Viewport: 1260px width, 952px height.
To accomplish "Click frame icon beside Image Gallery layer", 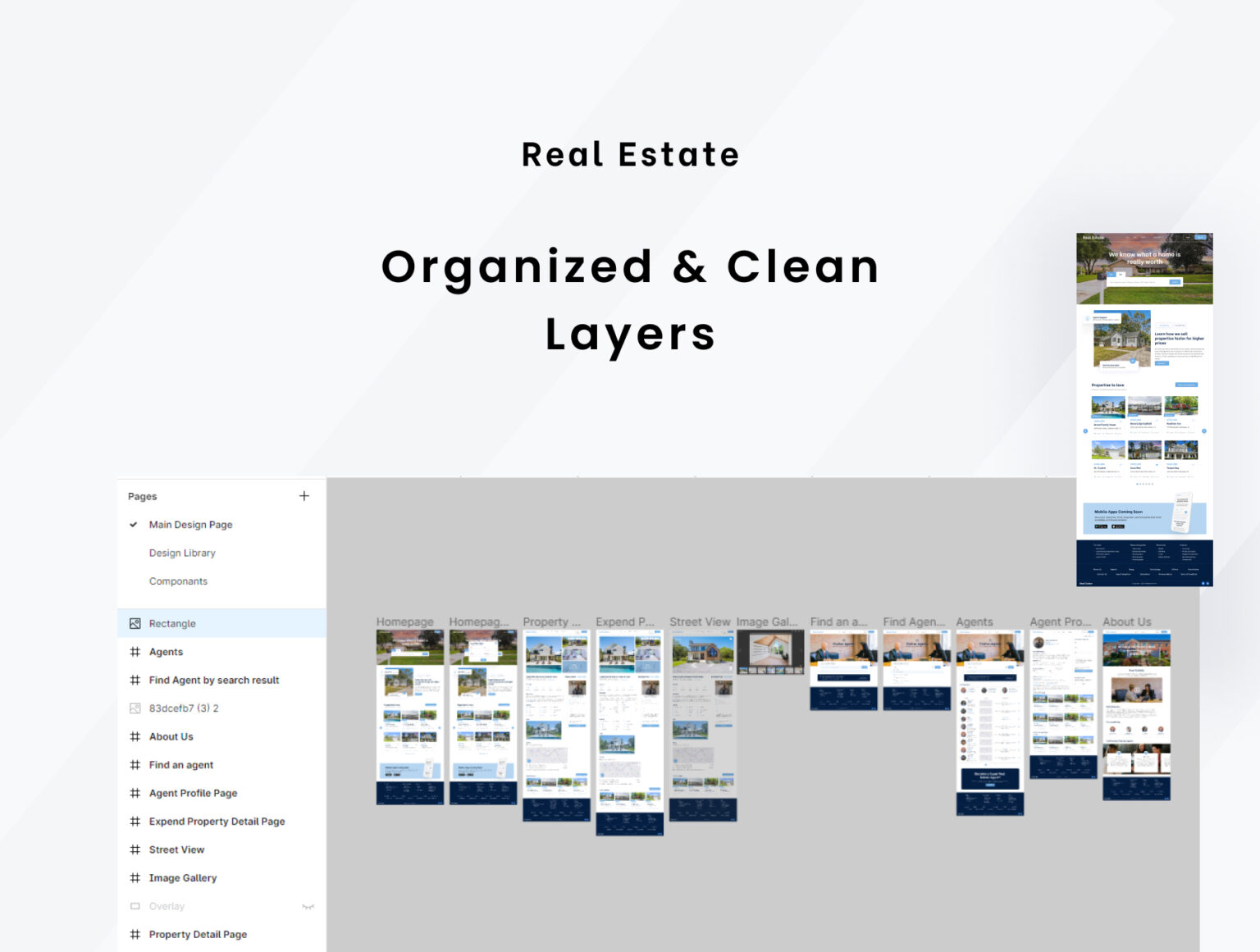I will 135,878.
